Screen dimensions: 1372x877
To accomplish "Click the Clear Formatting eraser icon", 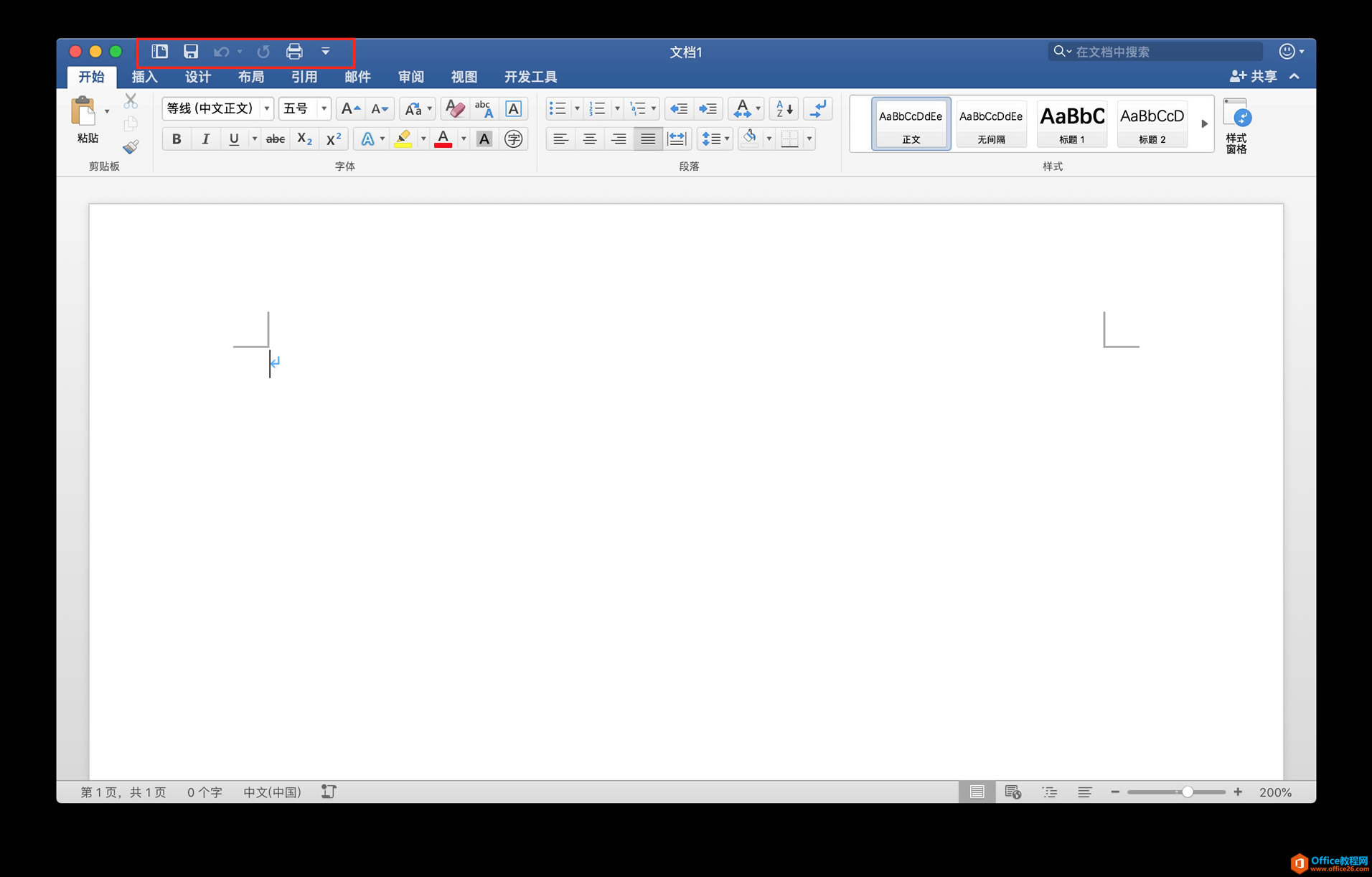I will click(454, 108).
